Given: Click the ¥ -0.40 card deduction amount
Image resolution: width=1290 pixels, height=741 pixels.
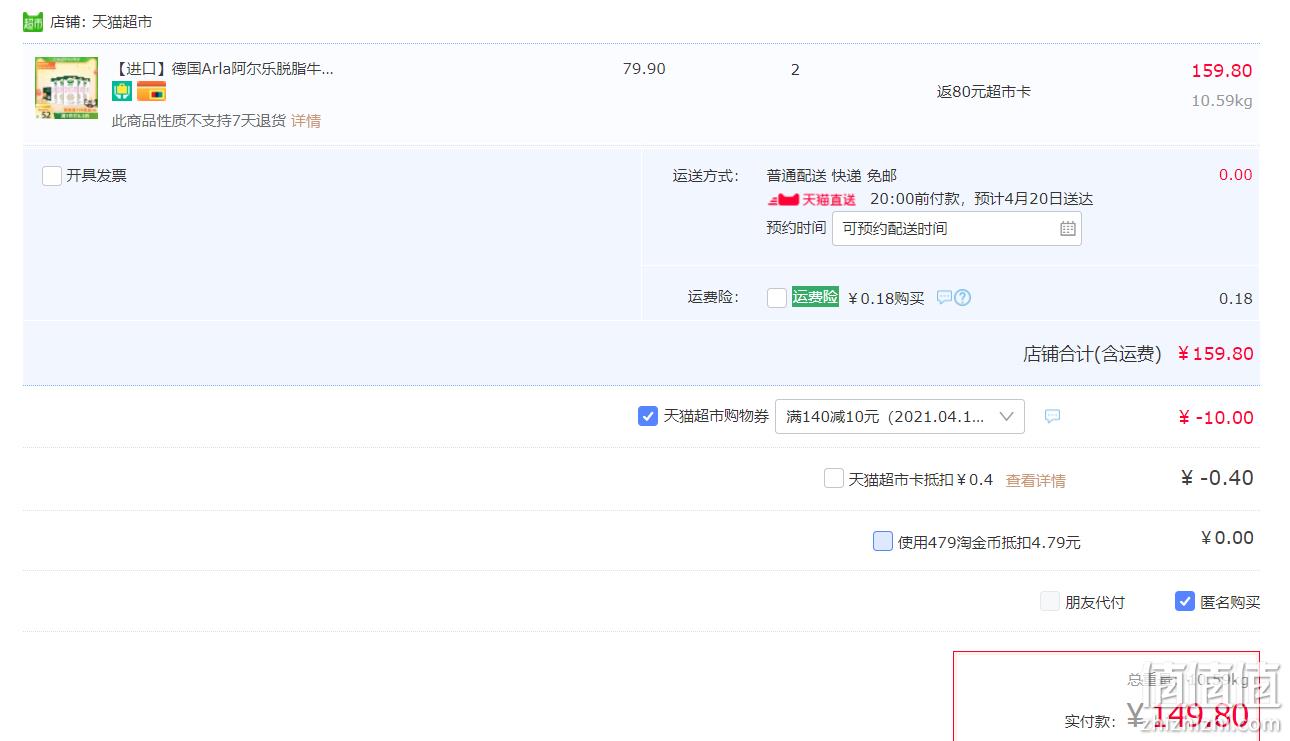Looking at the screenshot, I should click(x=1217, y=478).
